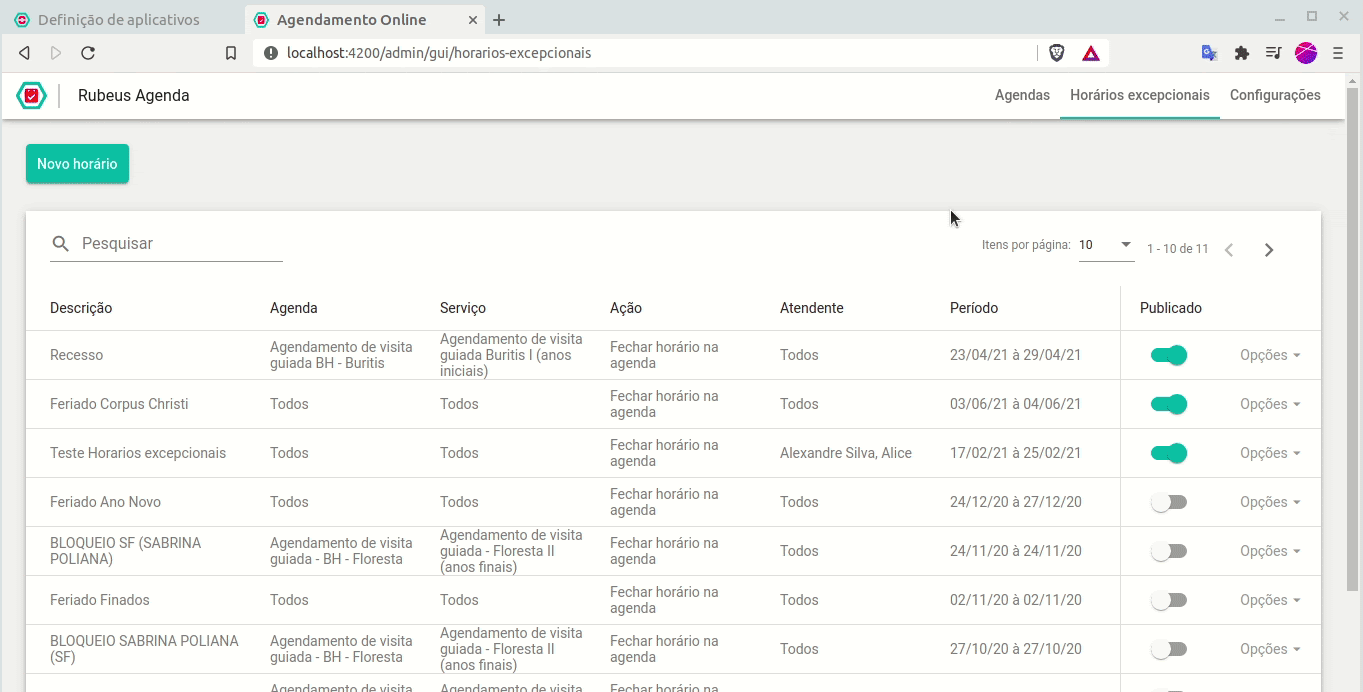Click the Agenda column header

[294, 308]
